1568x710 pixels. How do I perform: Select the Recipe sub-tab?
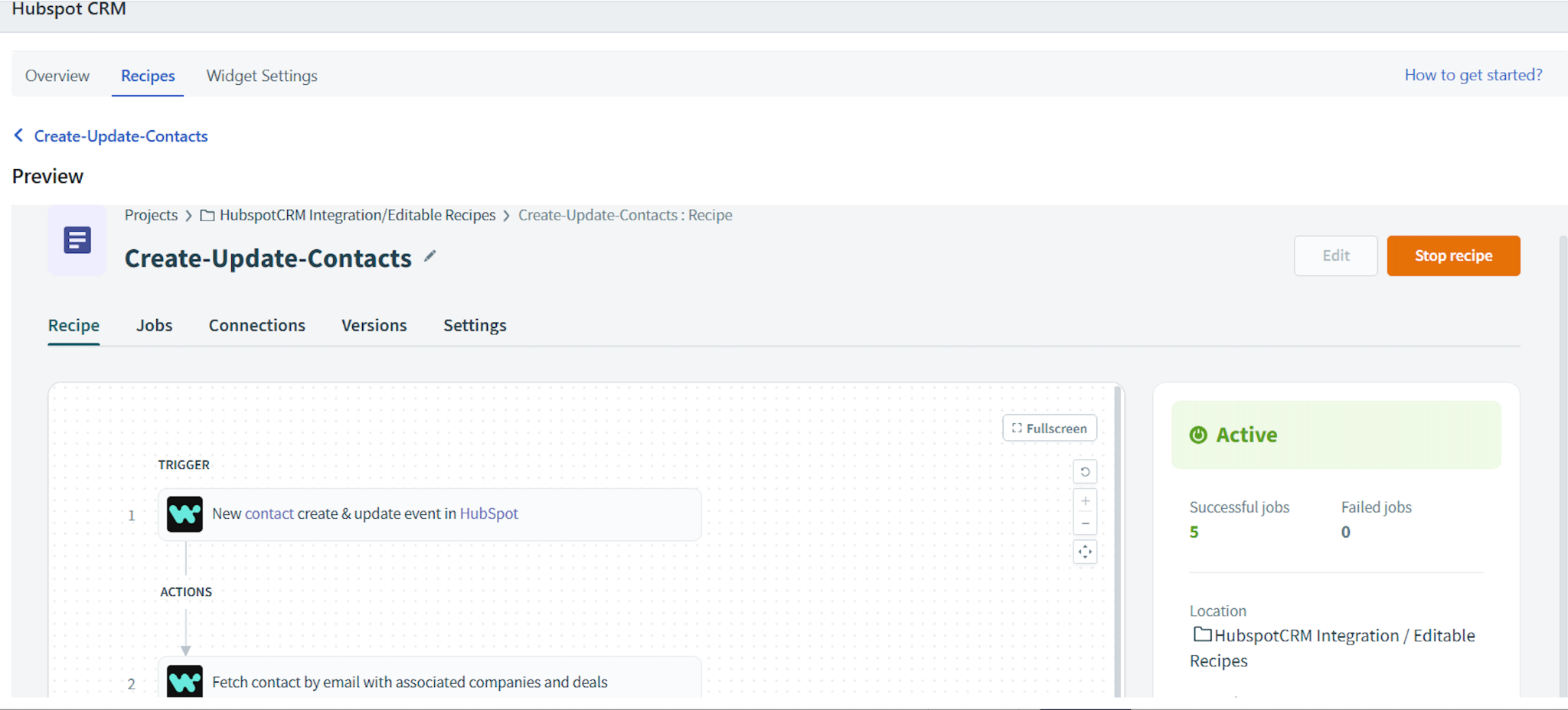(73, 325)
